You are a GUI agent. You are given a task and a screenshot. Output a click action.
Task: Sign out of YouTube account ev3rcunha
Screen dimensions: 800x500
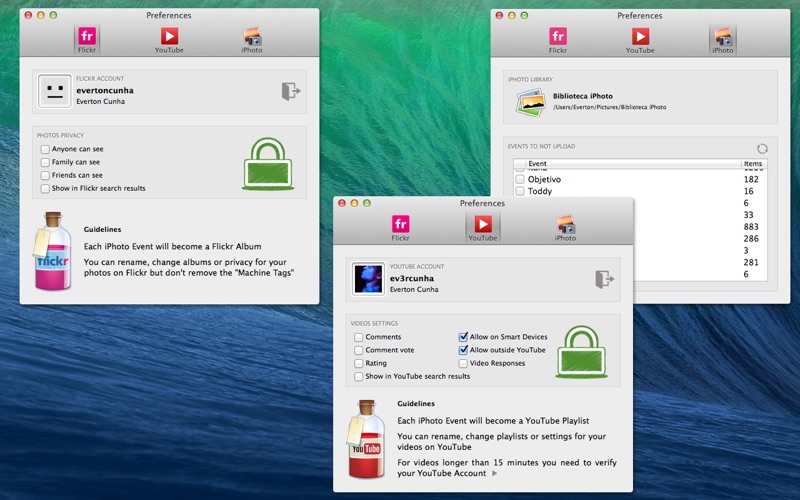(605, 279)
